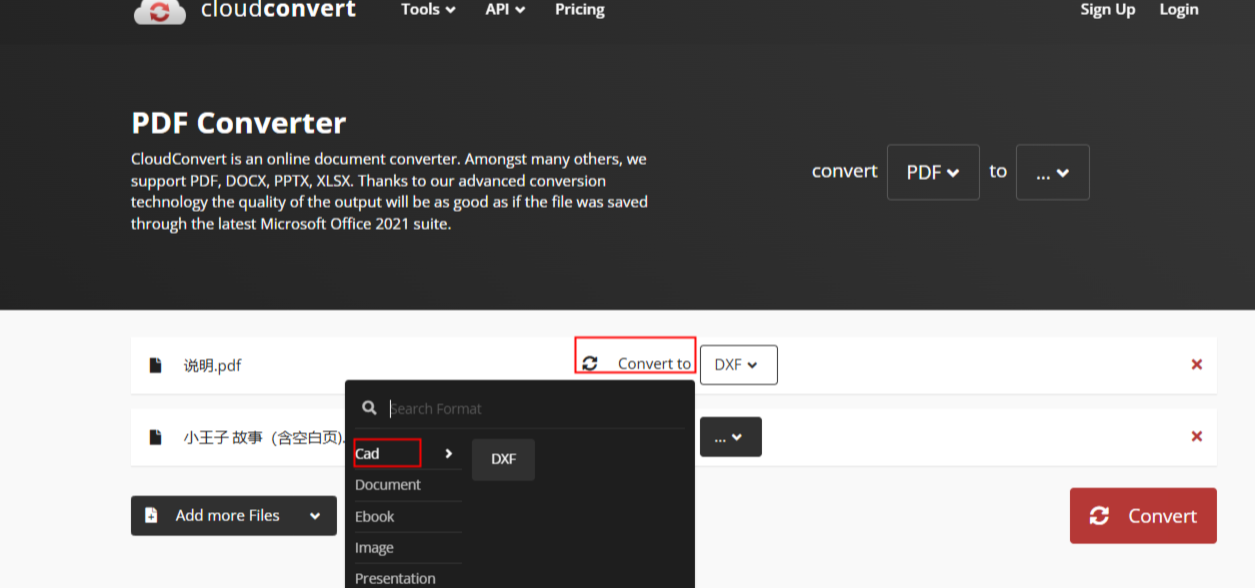Click the CloudConvert cloud logo icon
This screenshot has height=588, width=1255.
(159, 11)
